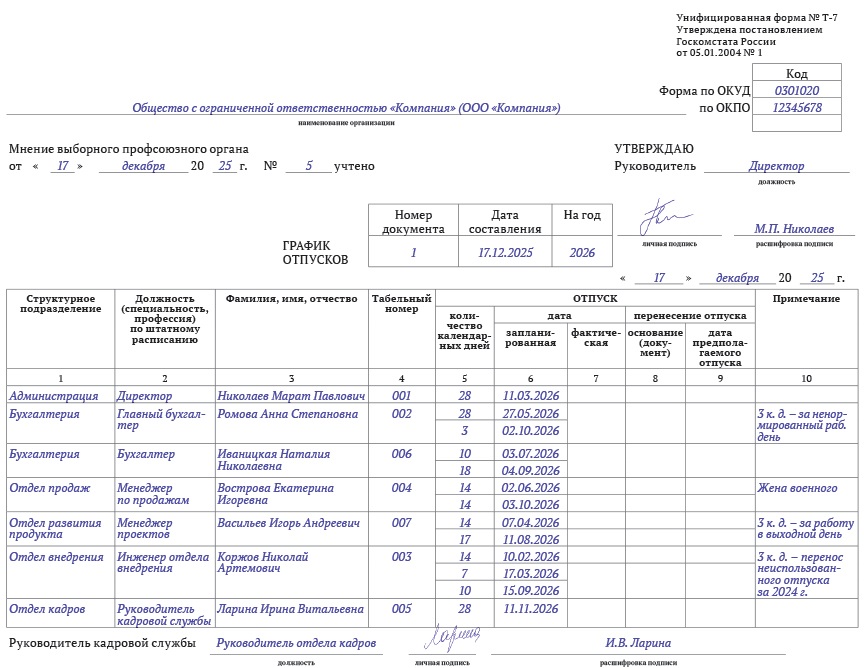The height and width of the screenshot is (668, 864).
Task: Select the date of compilation 17.12.2025
Action: pyautogui.click(x=505, y=253)
